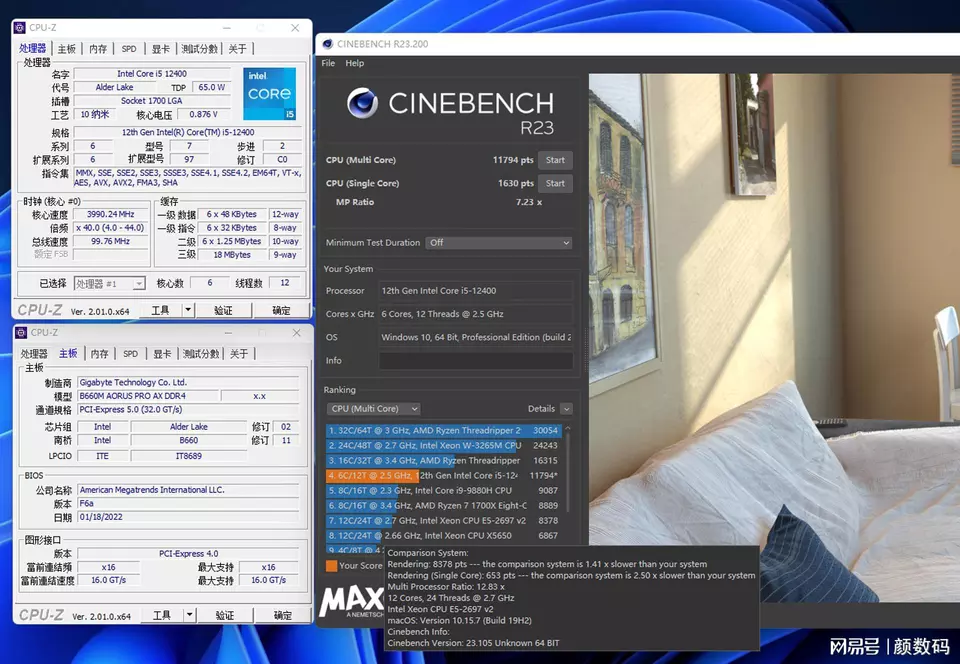Viewport: 960px width, 664px height.
Task: Select SPD tab in the mainboard CPU-Z window
Action: [x=130, y=354]
